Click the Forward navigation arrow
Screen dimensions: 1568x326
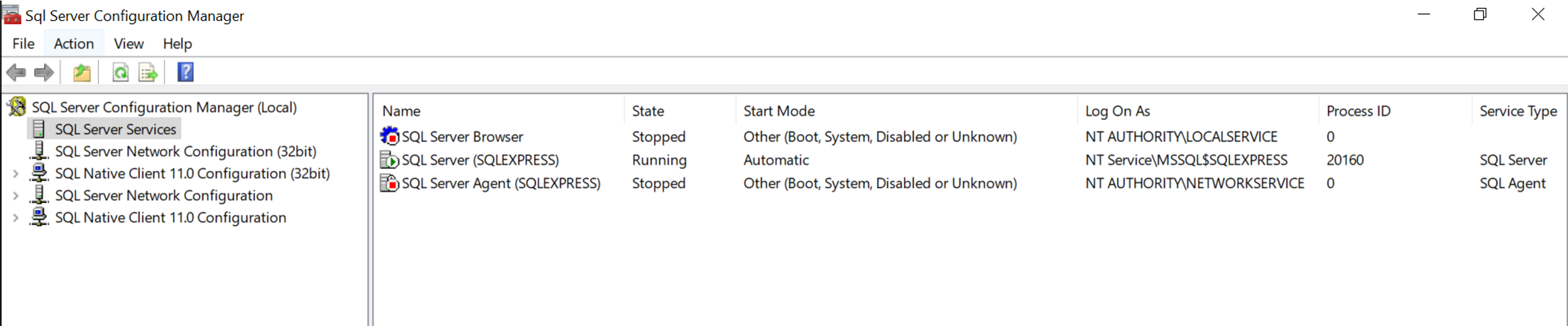click(x=44, y=72)
